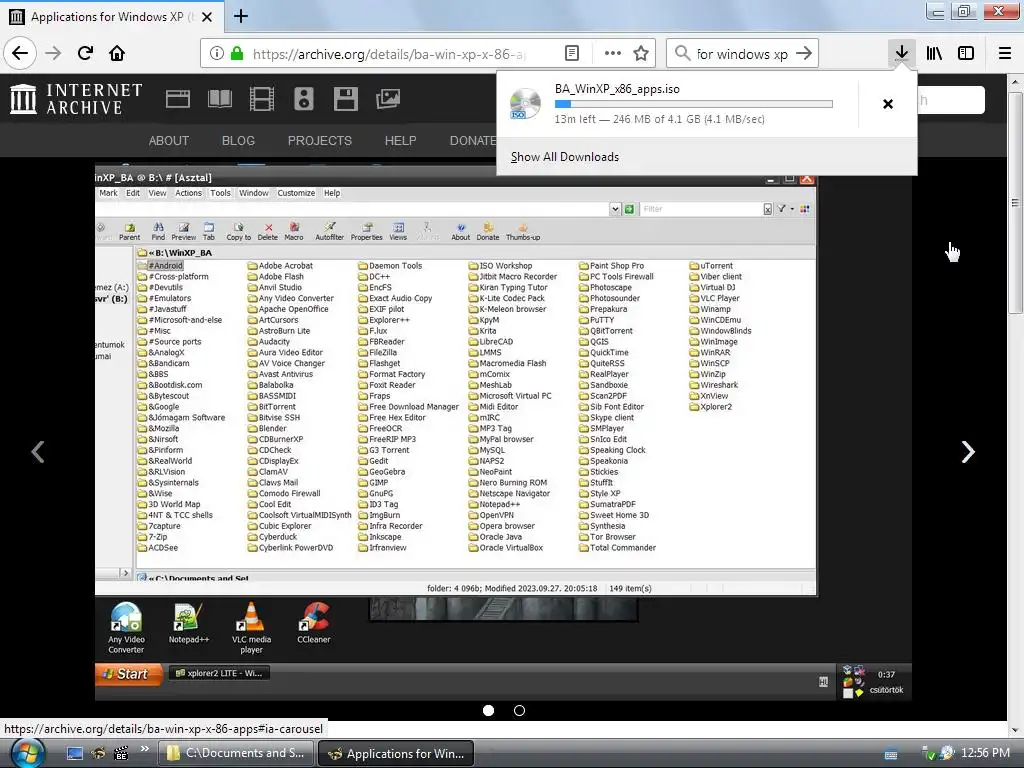
Task: Click the Forward navigation arrow
Action: click(x=53, y=54)
